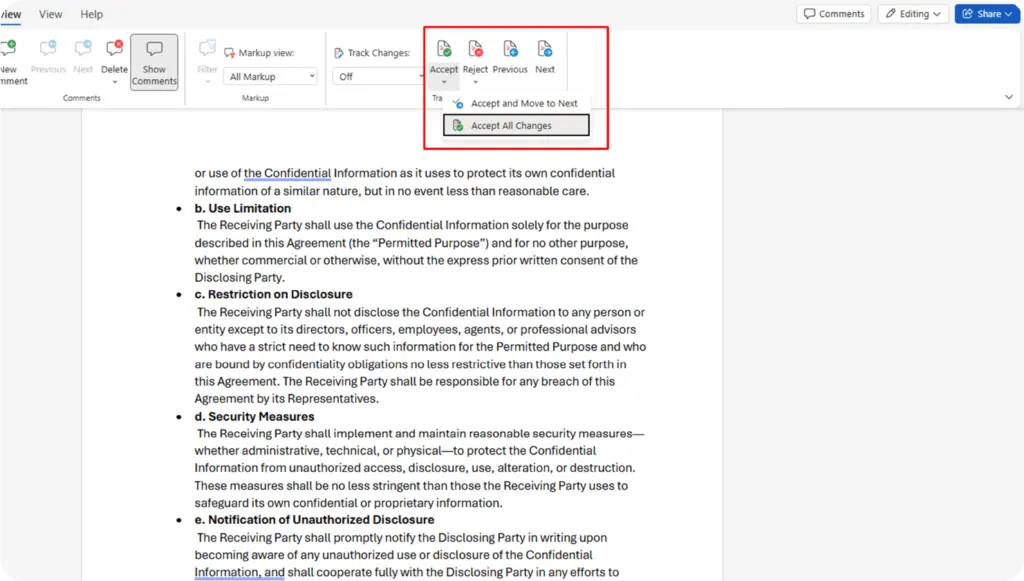Screen dimensions: 1024x581
Task: Click the 'd. Security Measures' heading
Action: point(254,416)
